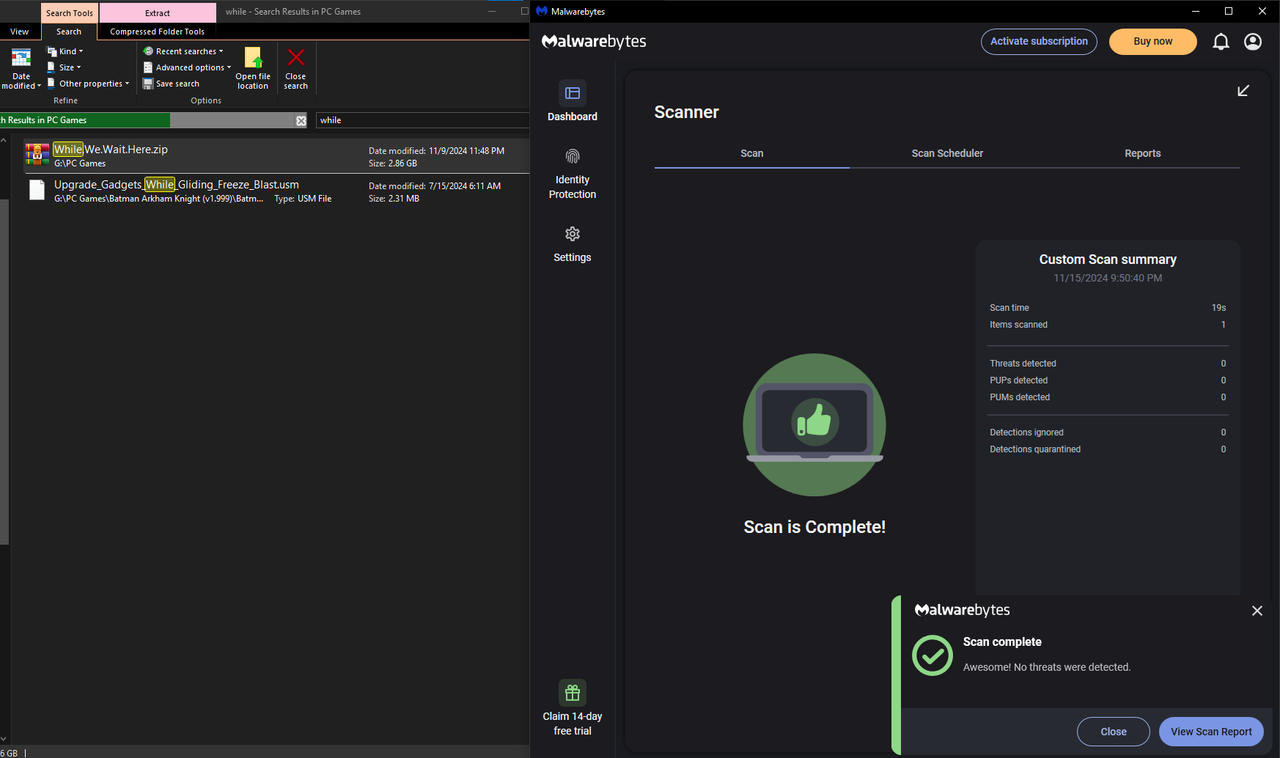Click the 'Items scanned' summary row
The image size is (1280, 758).
click(1107, 325)
